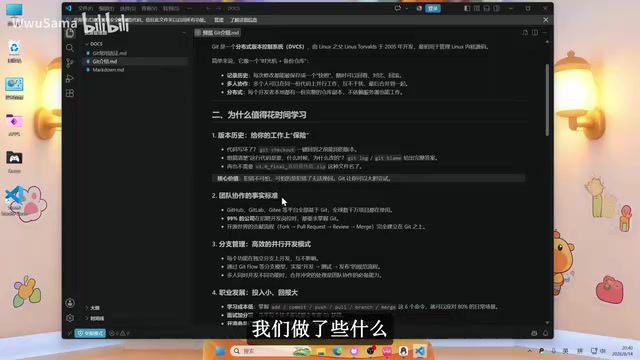Viewport: 640px width, 360px height.
Task: Open Microsoft Edge from taskbar
Action: click(x=338, y=351)
